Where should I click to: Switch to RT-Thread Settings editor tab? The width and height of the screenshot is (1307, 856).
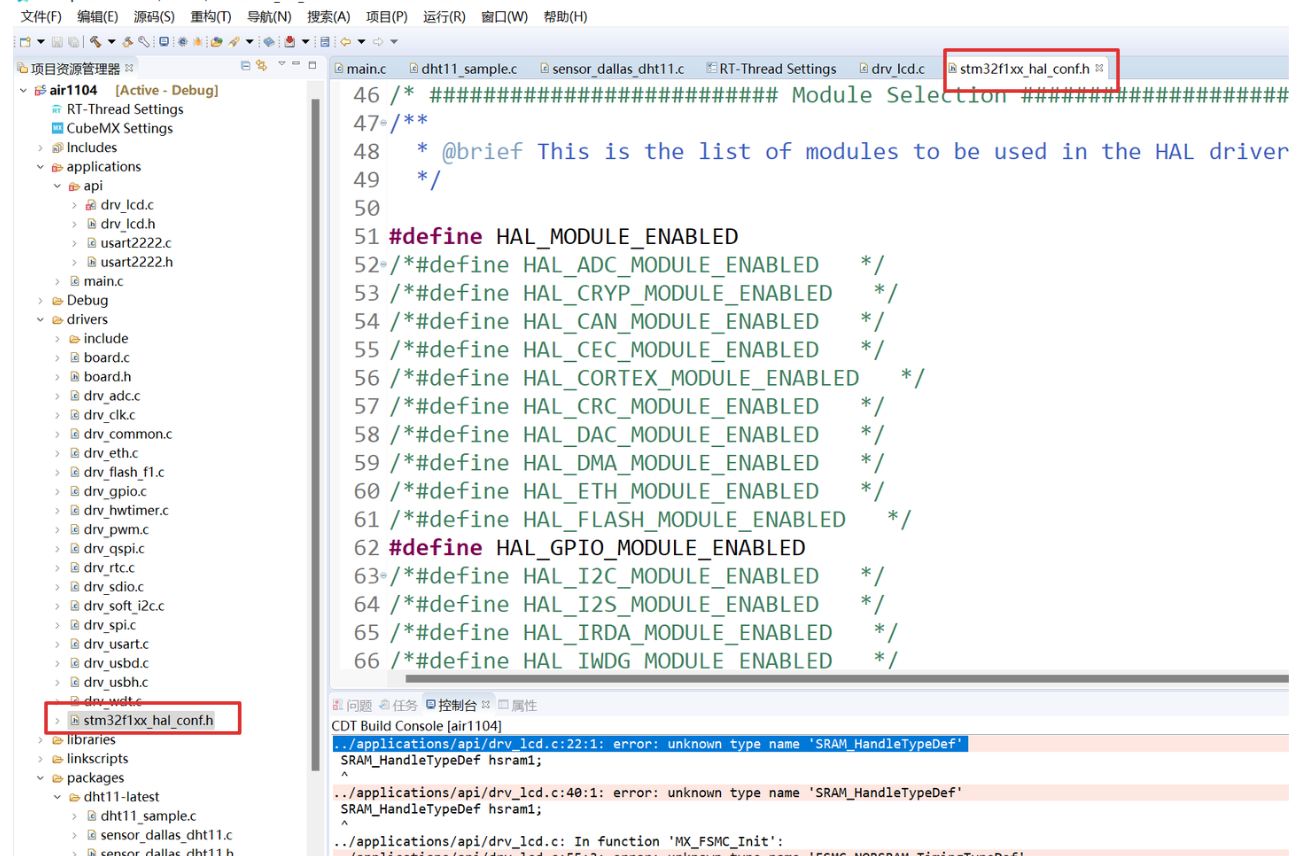771,69
